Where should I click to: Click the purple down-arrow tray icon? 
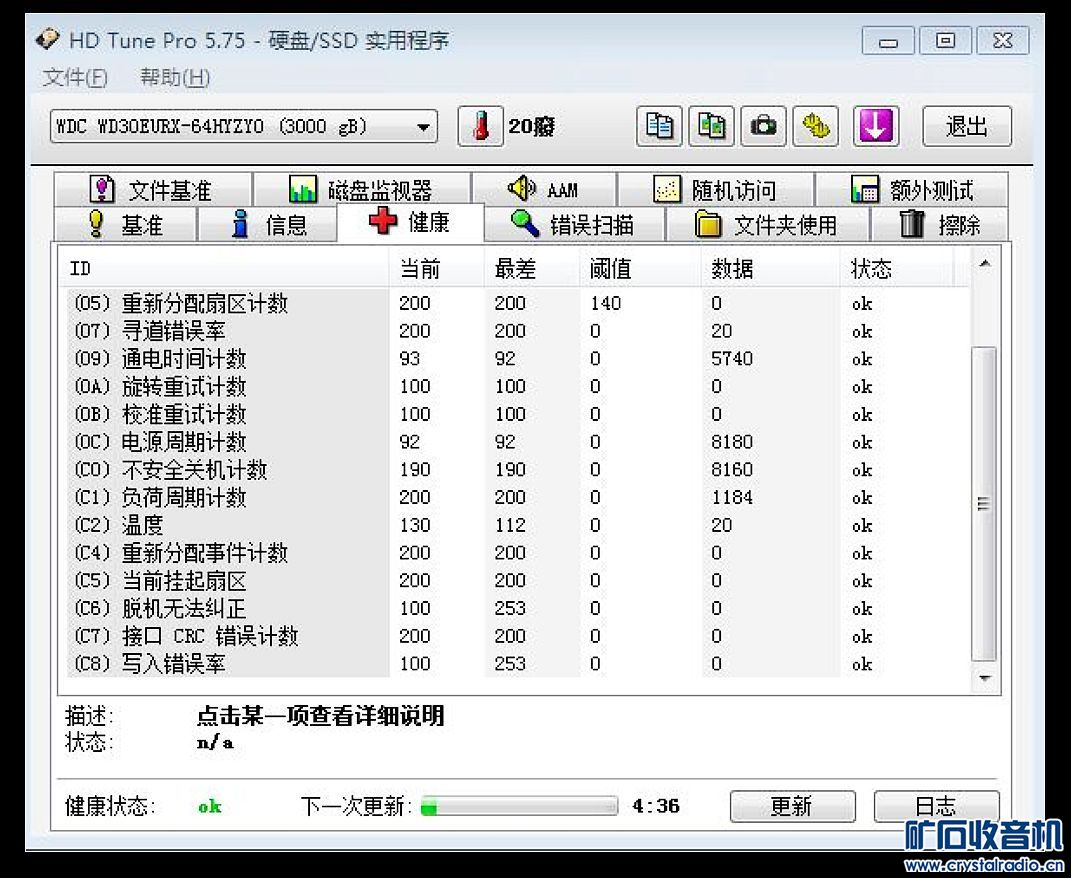coord(876,126)
